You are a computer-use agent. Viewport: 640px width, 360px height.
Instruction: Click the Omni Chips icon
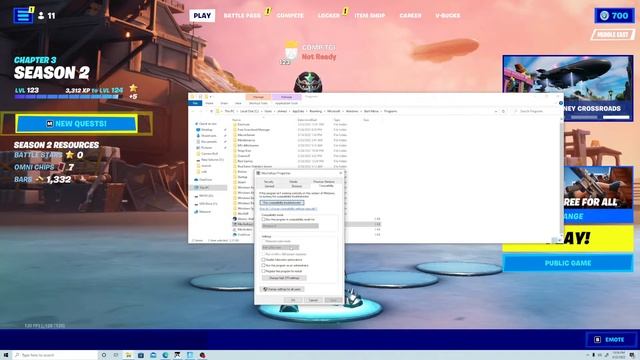point(61,167)
